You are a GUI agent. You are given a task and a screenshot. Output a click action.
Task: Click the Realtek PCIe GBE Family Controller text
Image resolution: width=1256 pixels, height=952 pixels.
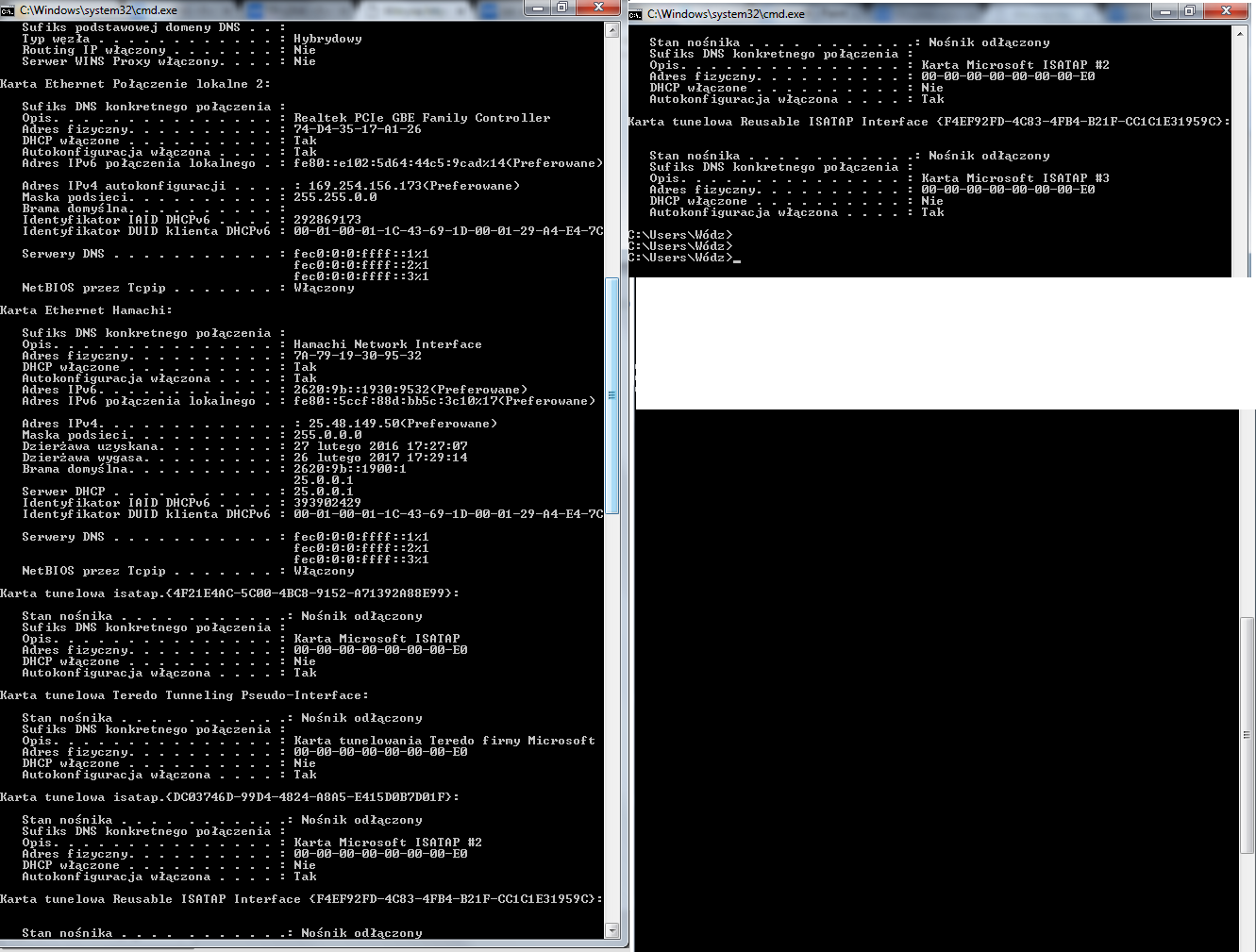(422, 118)
